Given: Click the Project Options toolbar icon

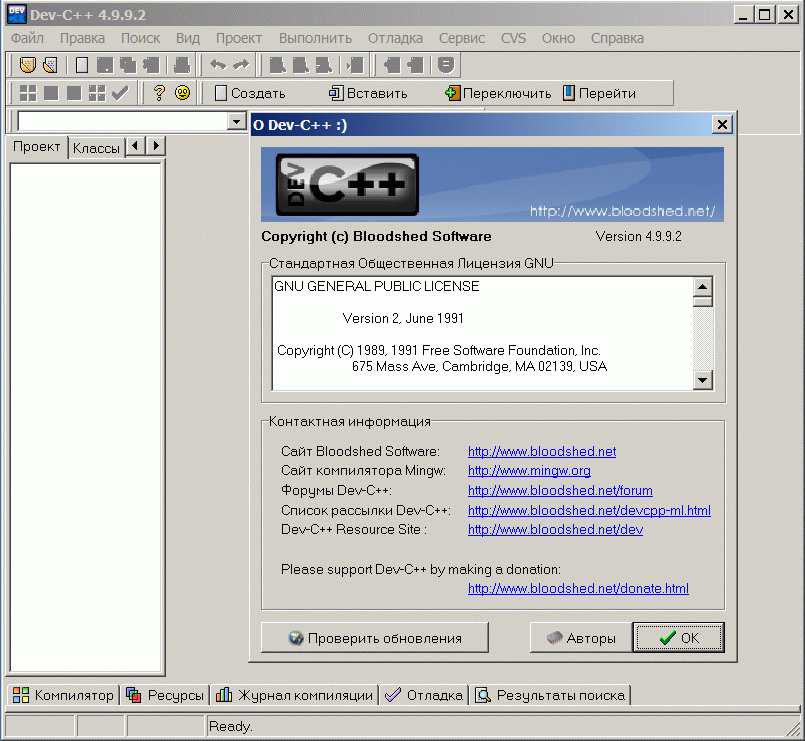Looking at the screenshot, I should pos(446,65).
